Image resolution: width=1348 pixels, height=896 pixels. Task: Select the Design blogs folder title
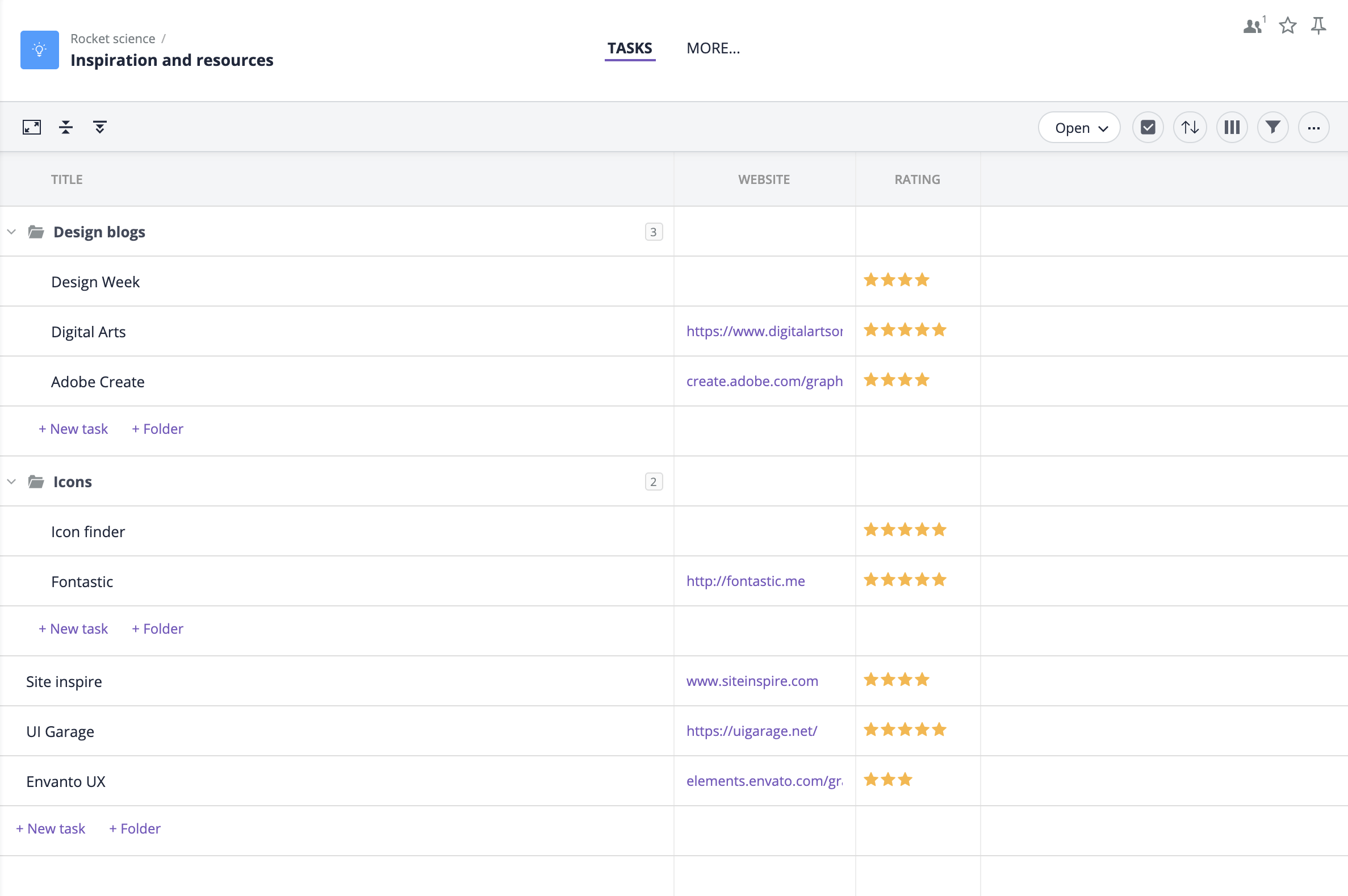pos(99,232)
